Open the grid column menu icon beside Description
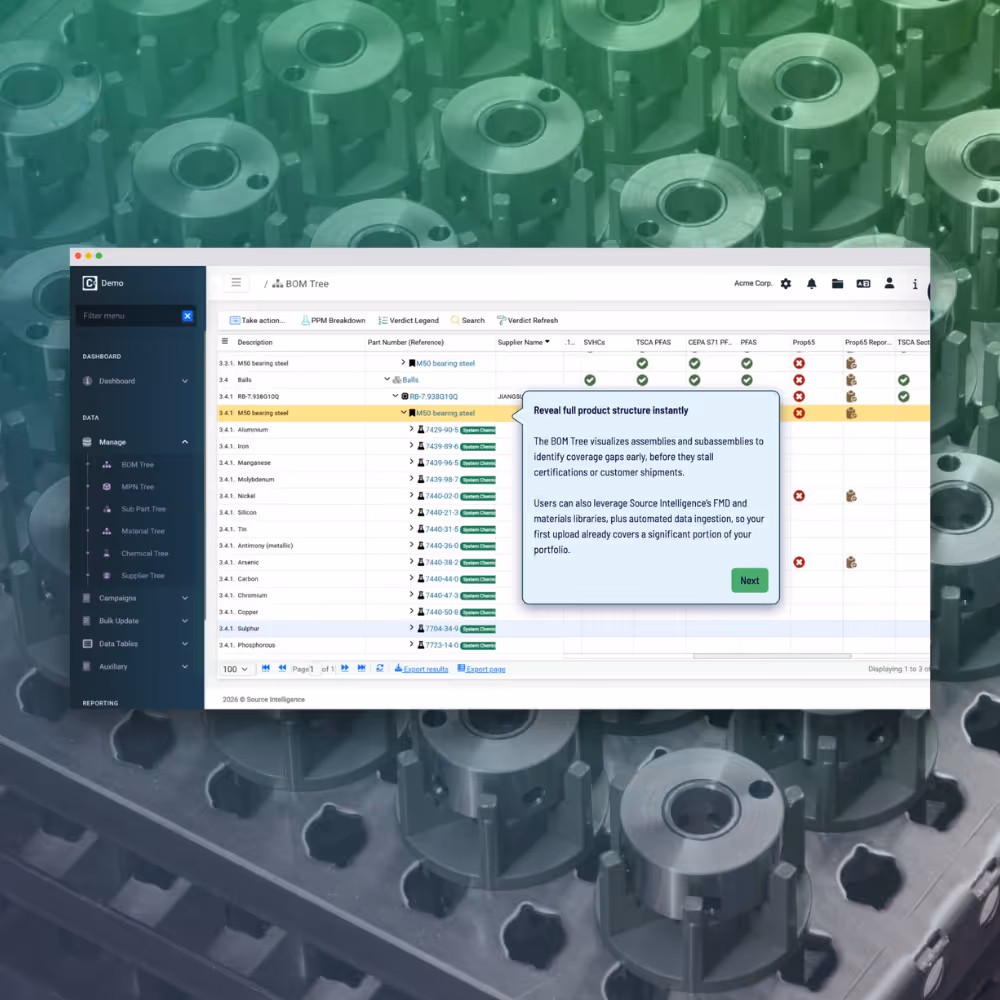 click(x=224, y=342)
